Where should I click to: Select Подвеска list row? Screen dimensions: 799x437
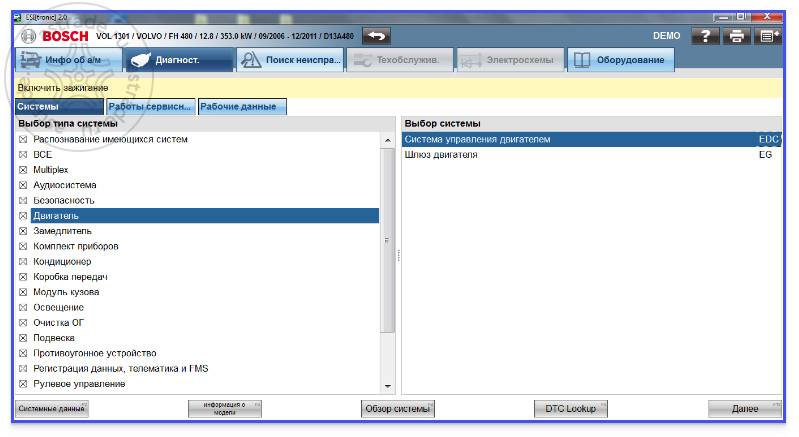tap(205, 338)
